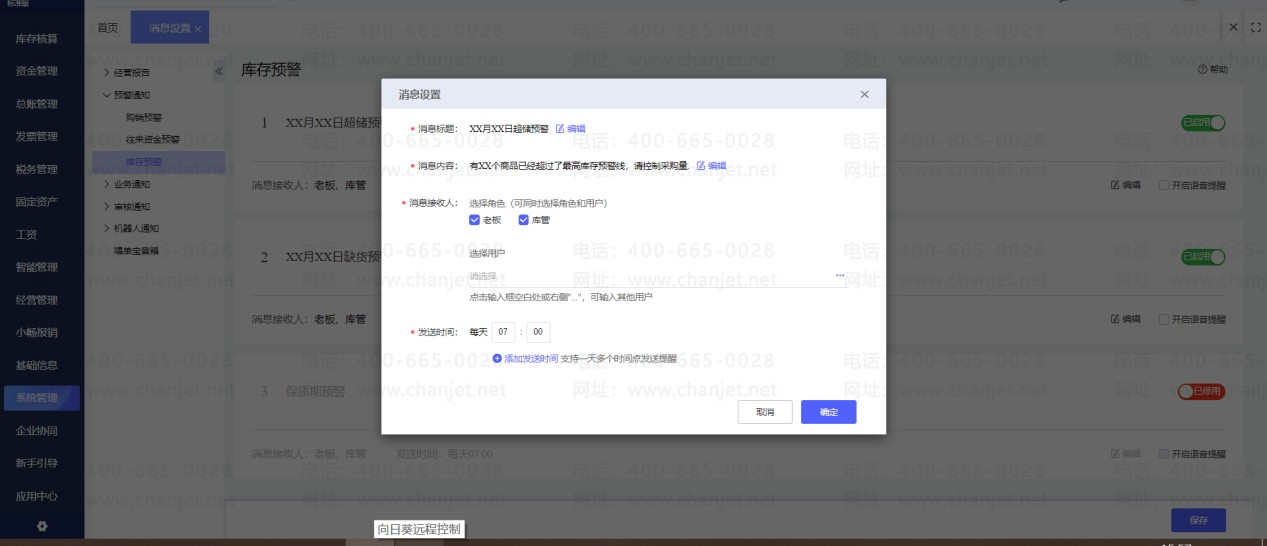The width and height of the screenshot is (1267, 546).
Task: Click the 取消 button in dialog
Action: pyautogui.click(x=765, y=412)
